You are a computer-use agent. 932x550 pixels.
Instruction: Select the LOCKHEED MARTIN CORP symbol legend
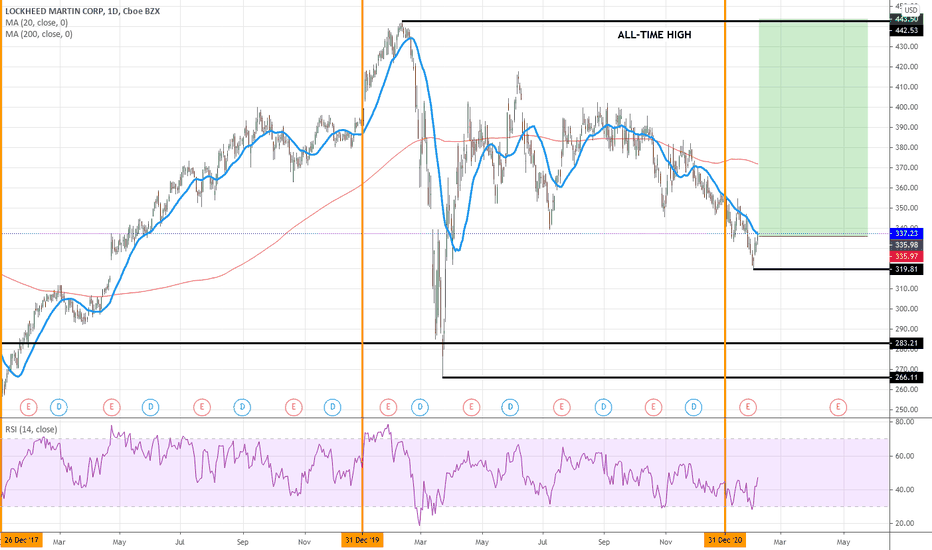coord(82,11)
